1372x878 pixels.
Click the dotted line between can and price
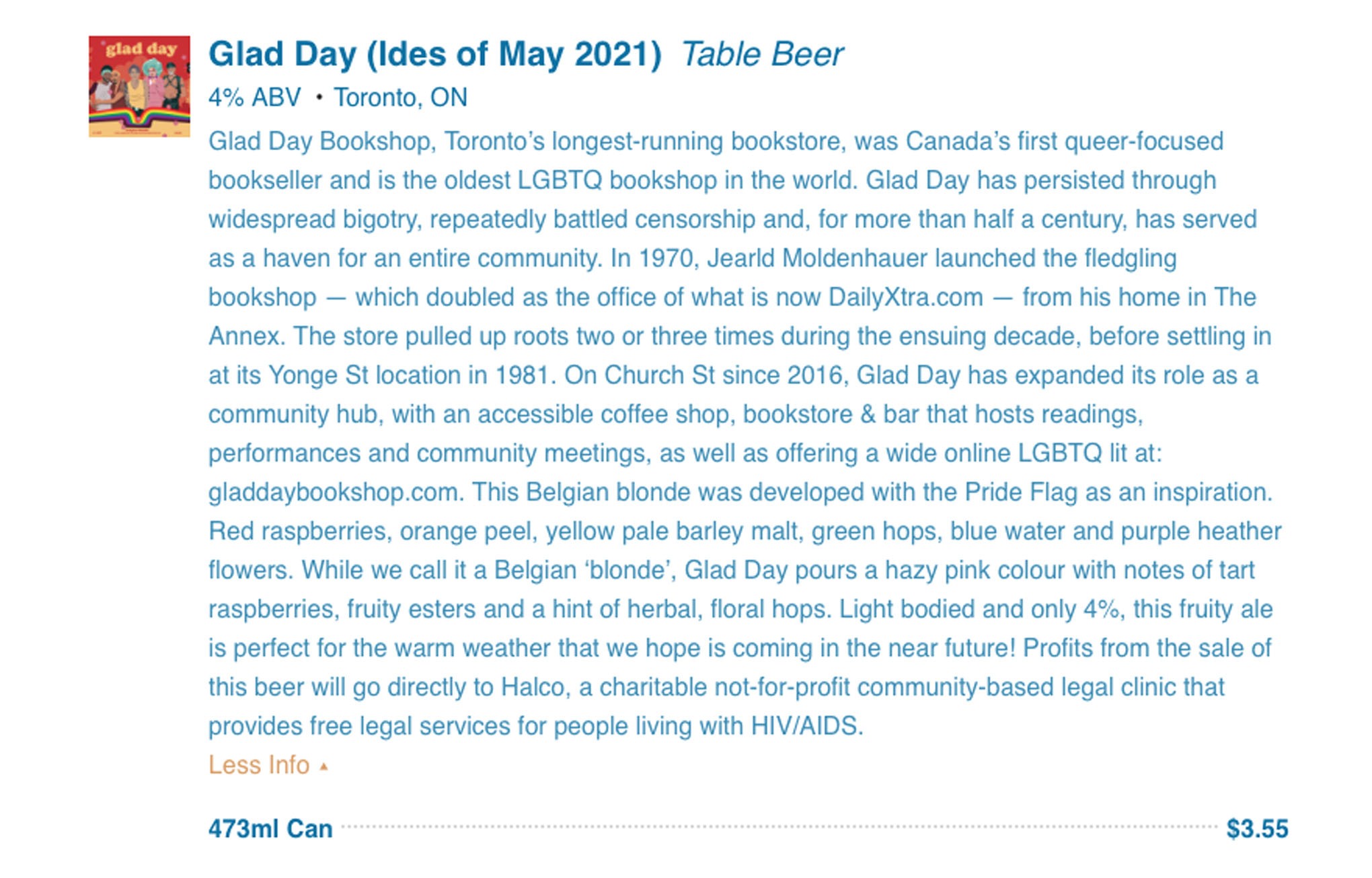[x=779, y=827]
